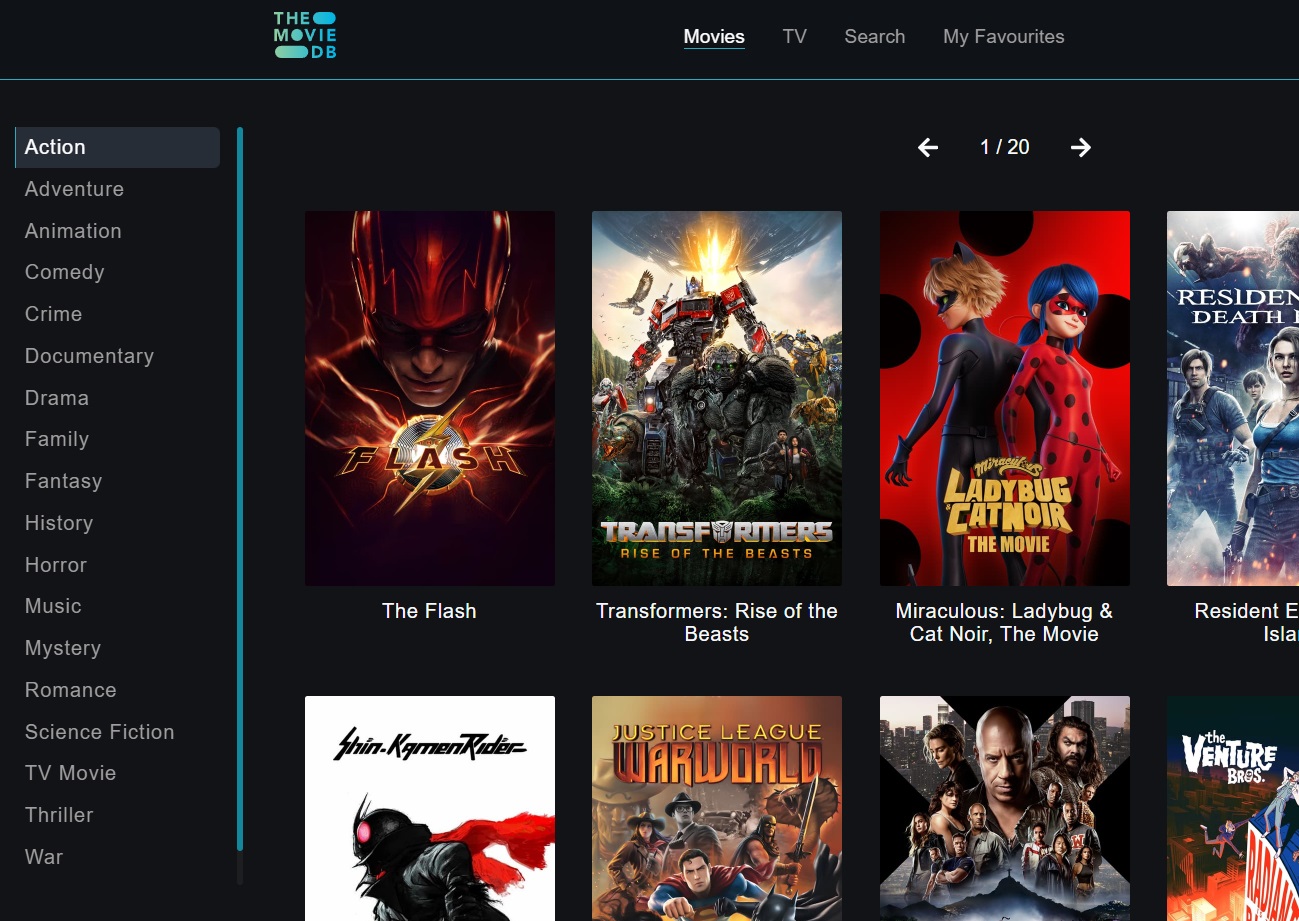Filter by Crime genre
1299x921 pixels.
[x=54, y=314]
